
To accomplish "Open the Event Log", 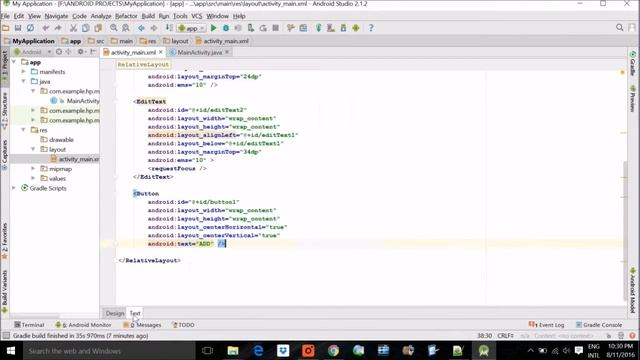I will coord(547,325).
